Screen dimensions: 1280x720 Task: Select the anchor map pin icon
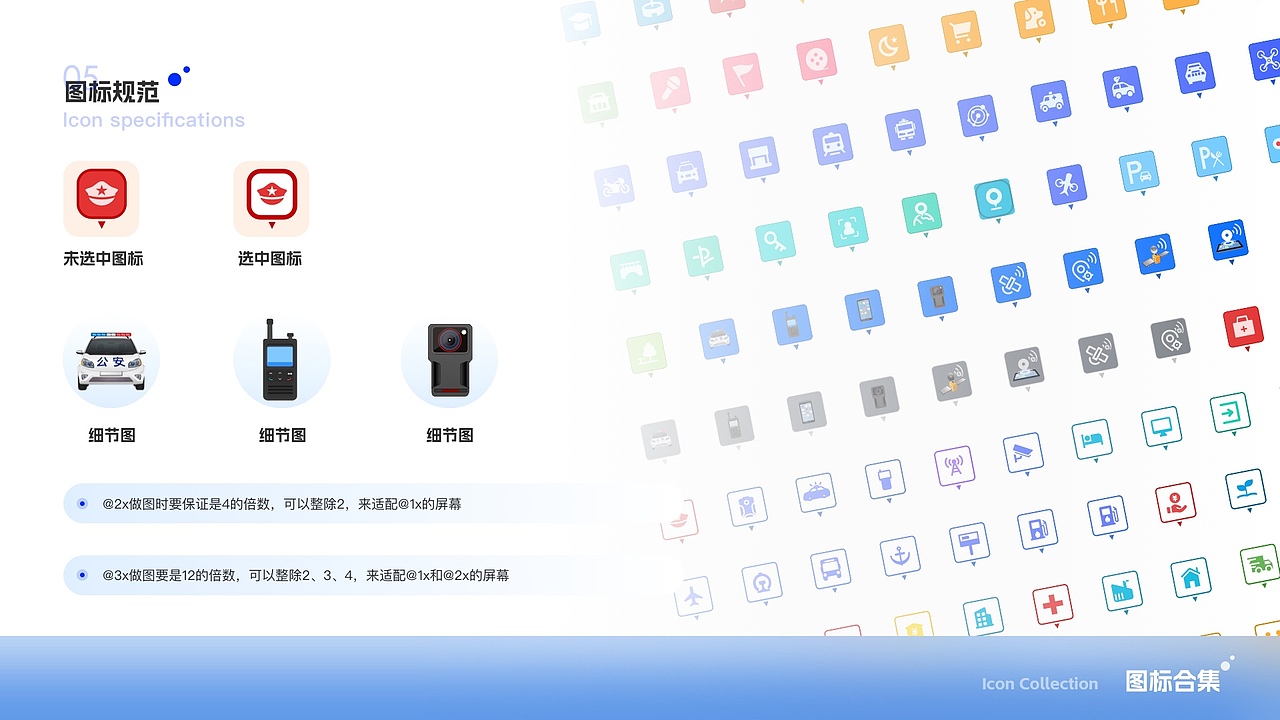pyautogui.click(x=901, y=556)
